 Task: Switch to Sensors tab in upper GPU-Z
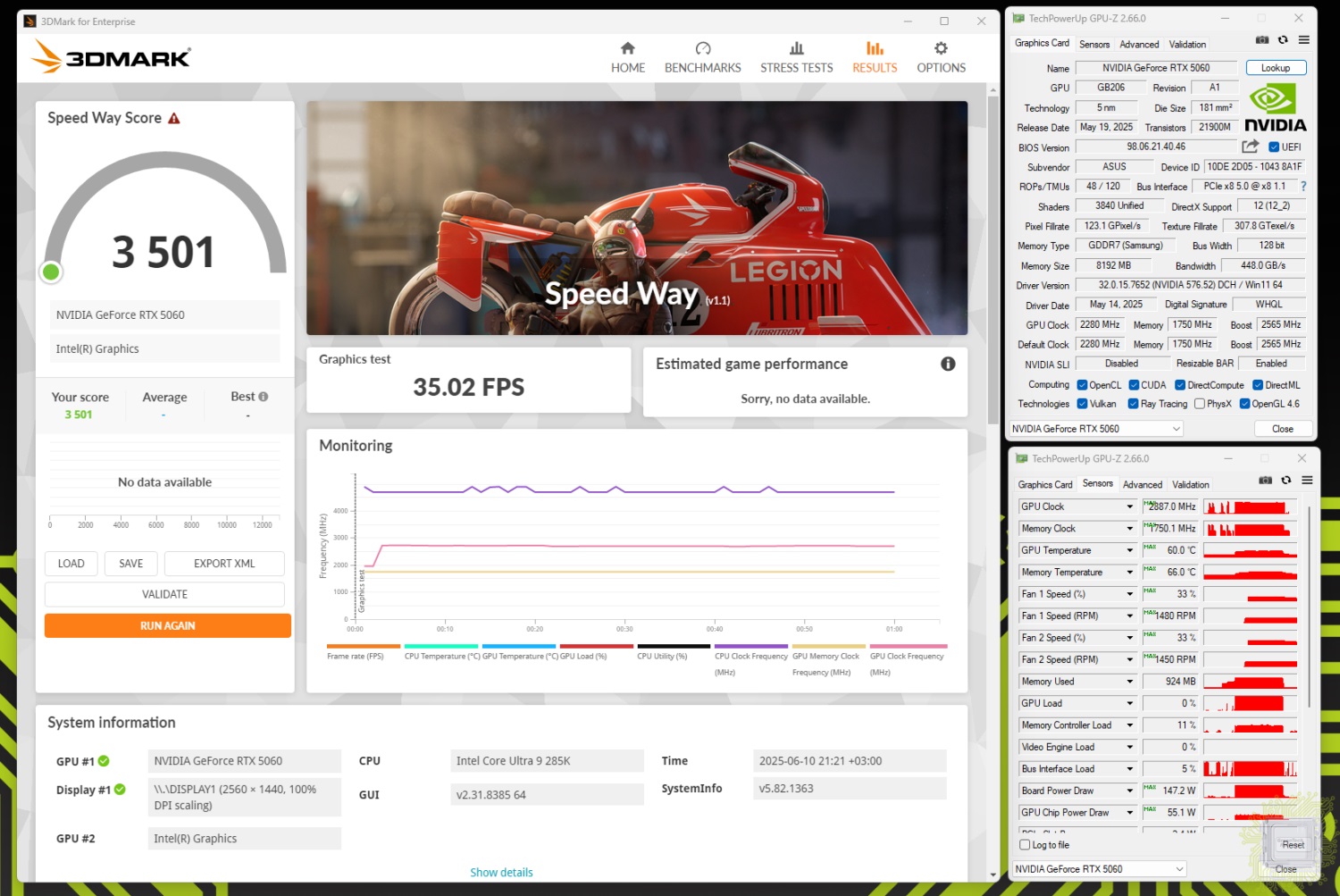tap(1094, 44)
